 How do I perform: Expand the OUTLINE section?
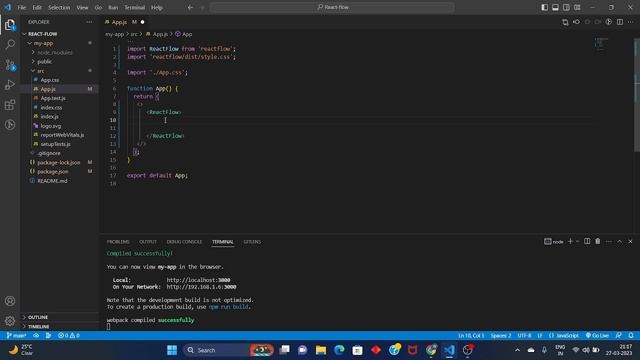pyautogui.click(x=59, y=317)
